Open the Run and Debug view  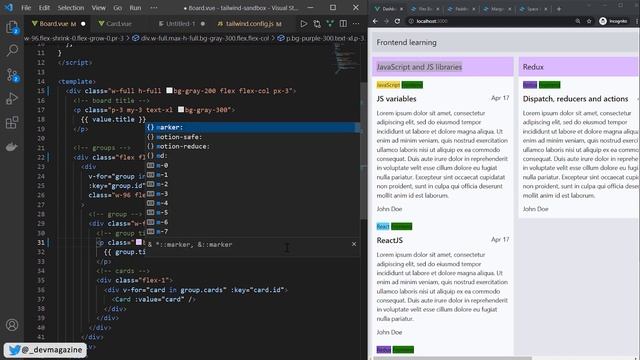[x=12, y=99]
